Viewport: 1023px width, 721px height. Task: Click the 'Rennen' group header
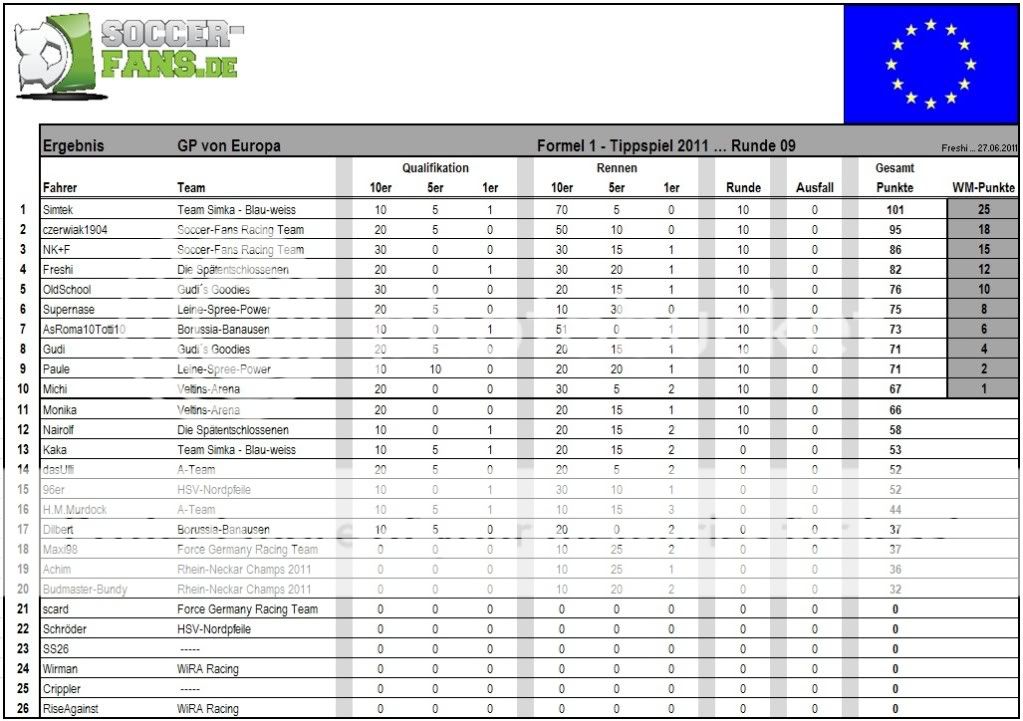(617, 168)
